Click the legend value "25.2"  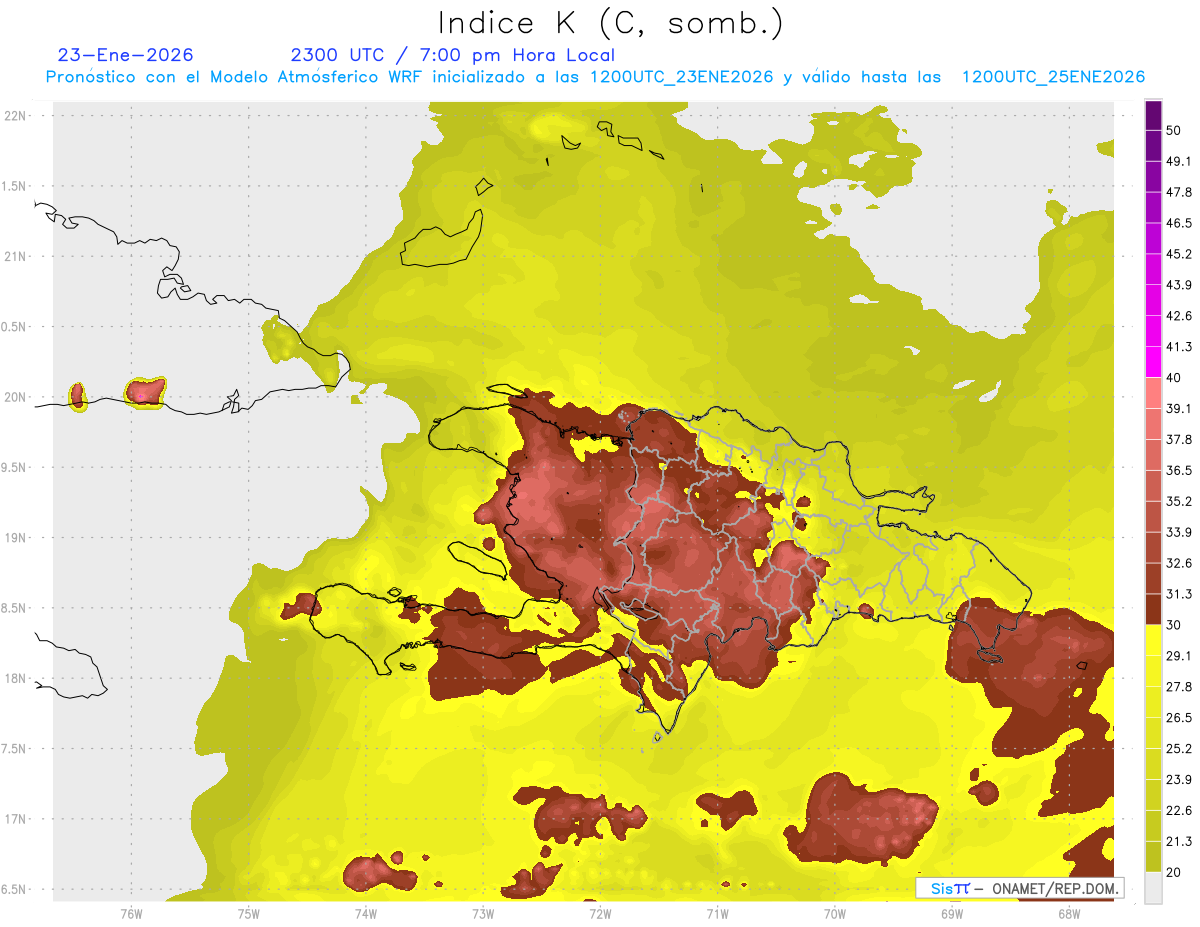pyautogui.click(x=1179, y=749)
